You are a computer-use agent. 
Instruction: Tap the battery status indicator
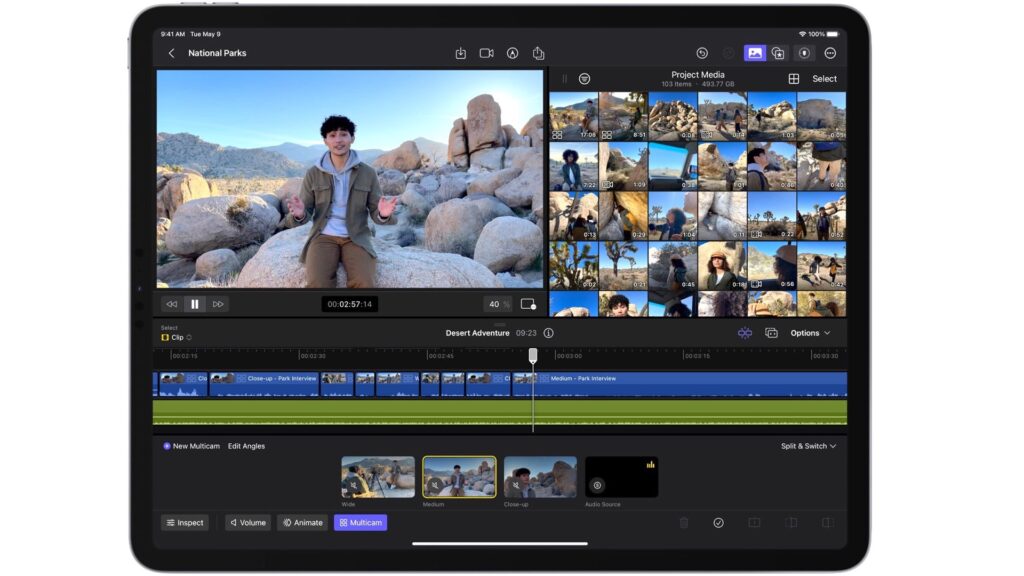tap(833, 34)
